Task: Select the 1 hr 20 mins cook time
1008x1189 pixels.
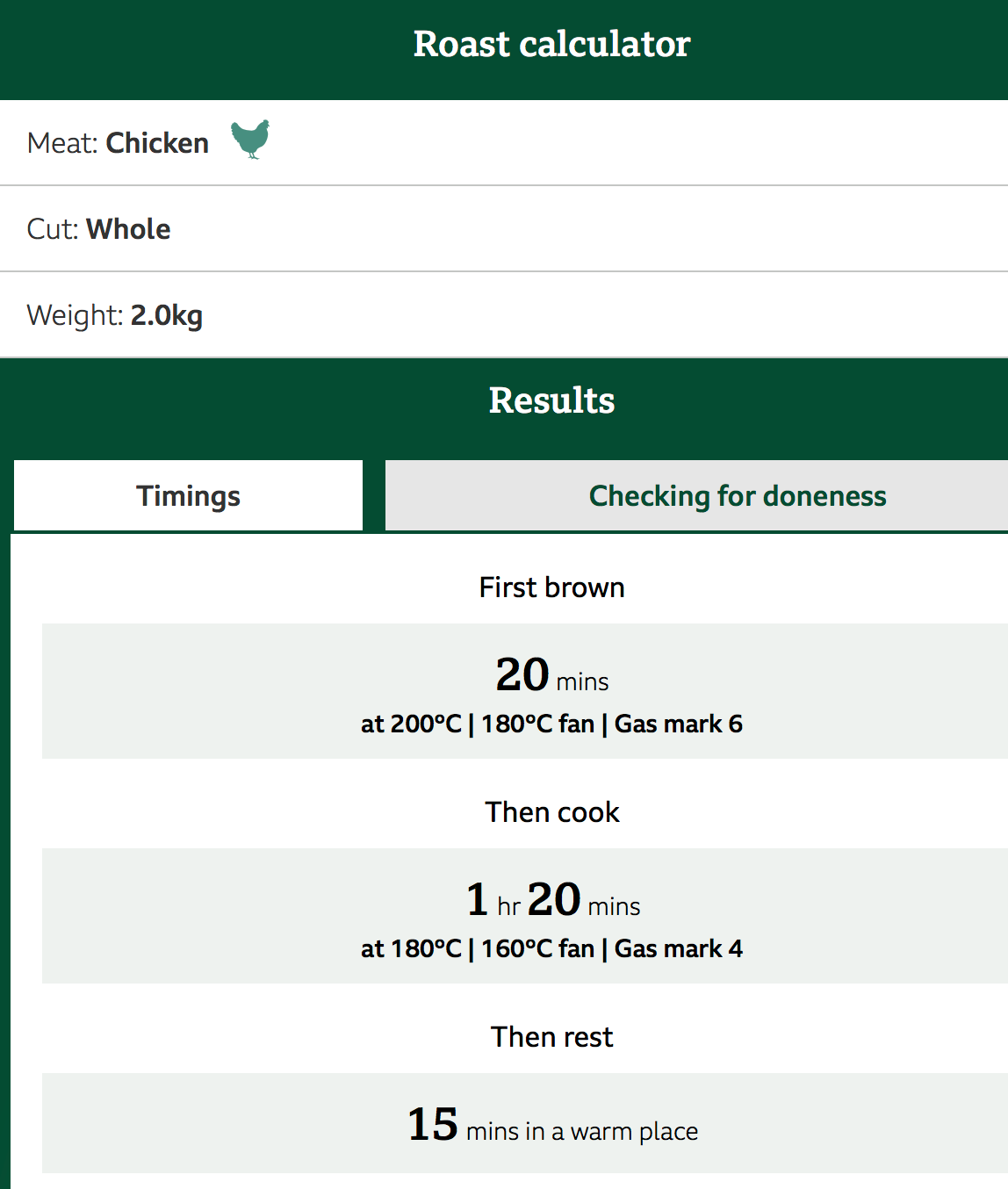Action: (551, 900)
